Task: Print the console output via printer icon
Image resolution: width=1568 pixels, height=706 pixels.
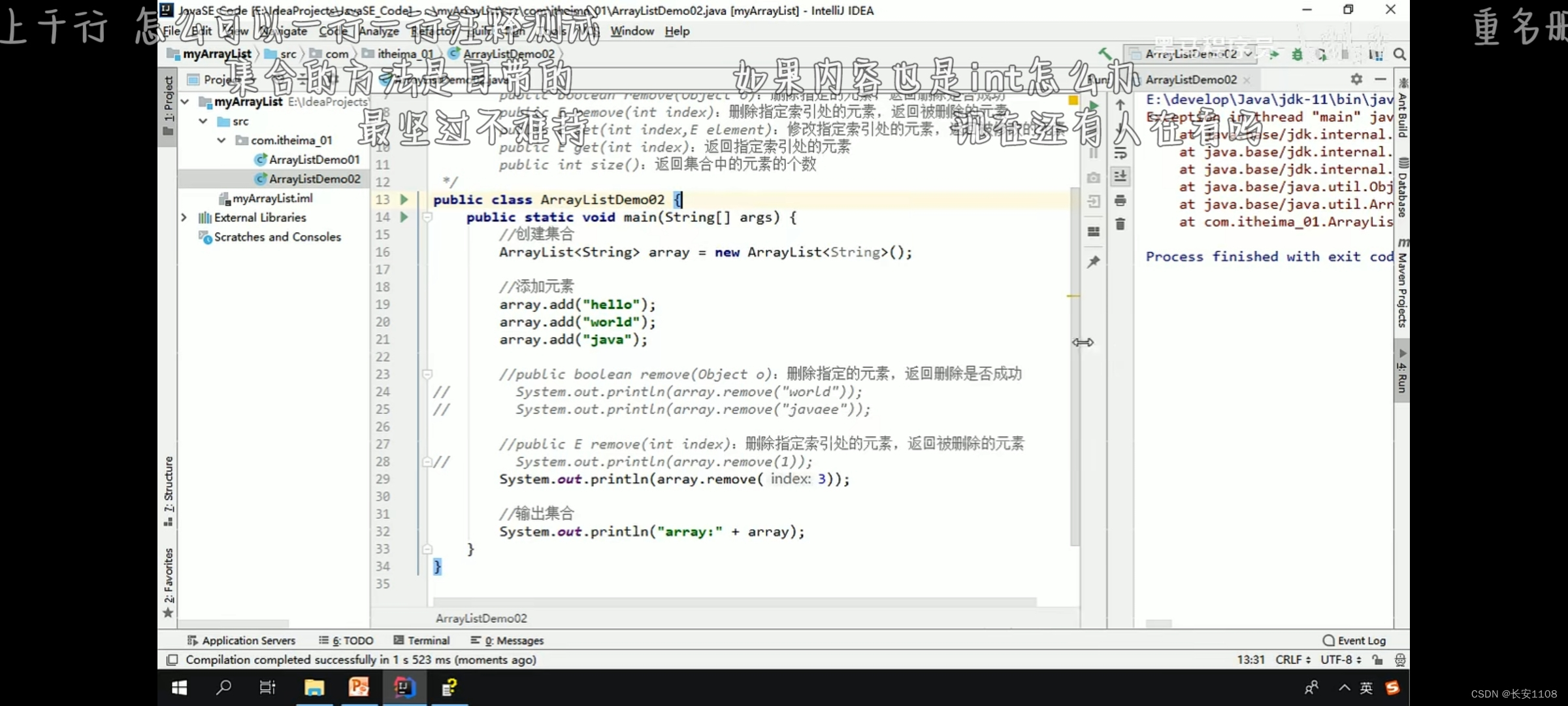Action: click(x=1120, y=200)
